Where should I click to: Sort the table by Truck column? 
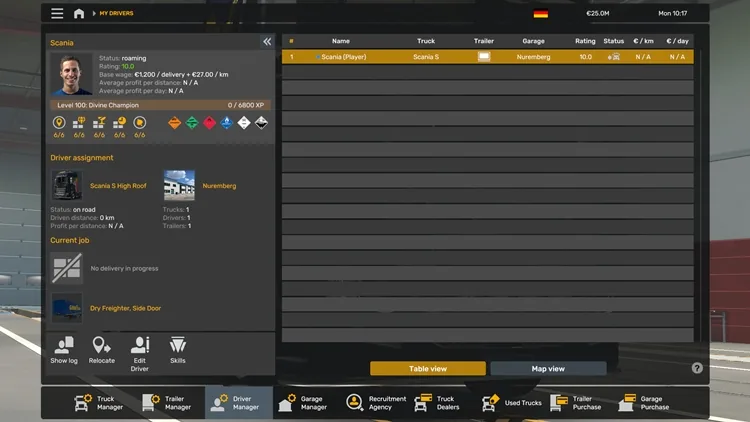(426, 41)
